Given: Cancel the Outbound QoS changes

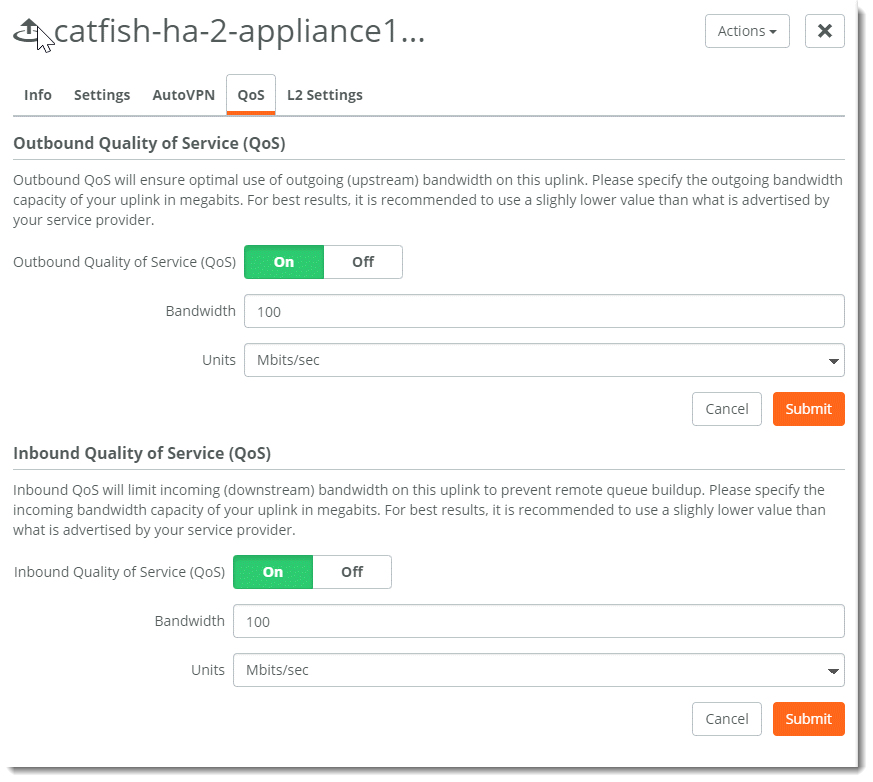Looking at the screenshot, I should (726, 409).
